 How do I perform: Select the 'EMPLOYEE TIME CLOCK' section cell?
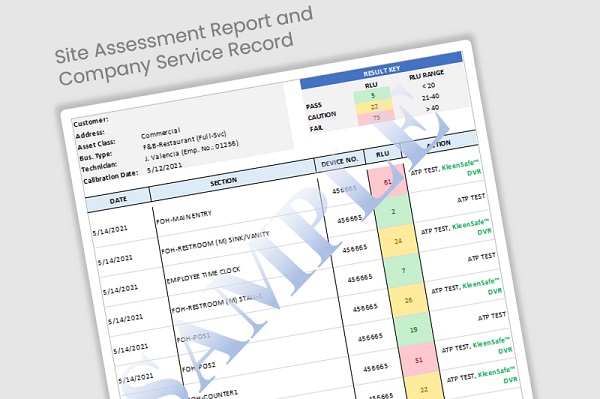(203, 275)
